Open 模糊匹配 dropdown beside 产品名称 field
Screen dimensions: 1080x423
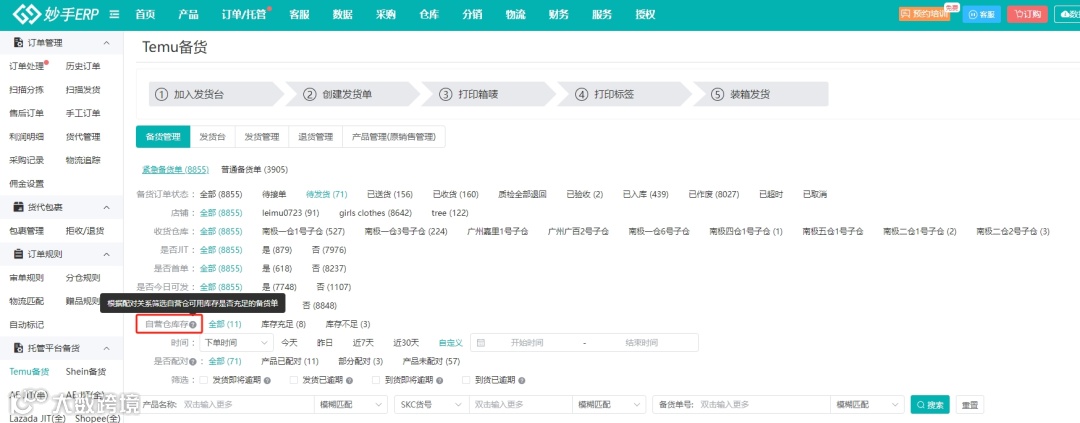(350, 404)
